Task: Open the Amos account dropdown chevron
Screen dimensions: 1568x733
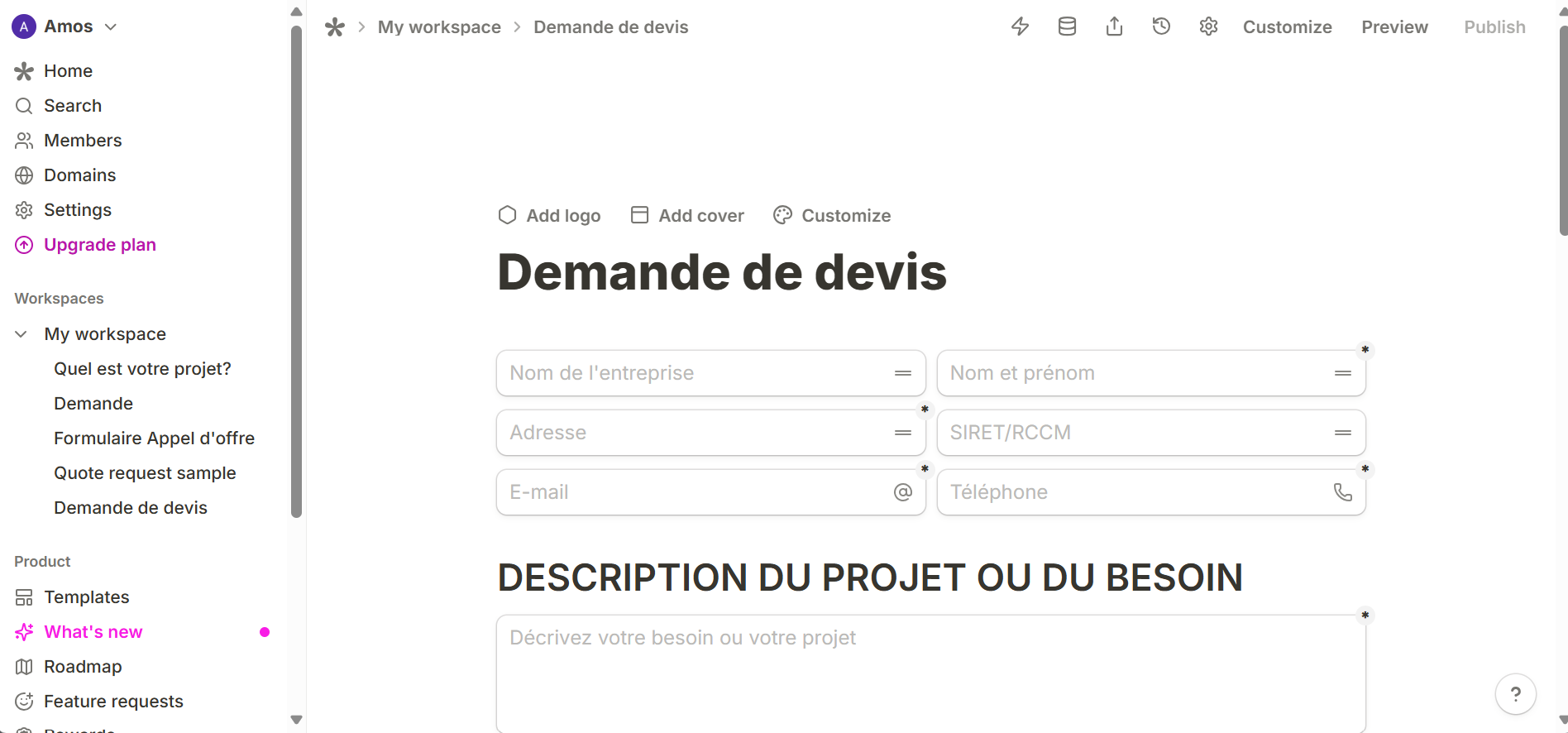Action: coord(111,26)
